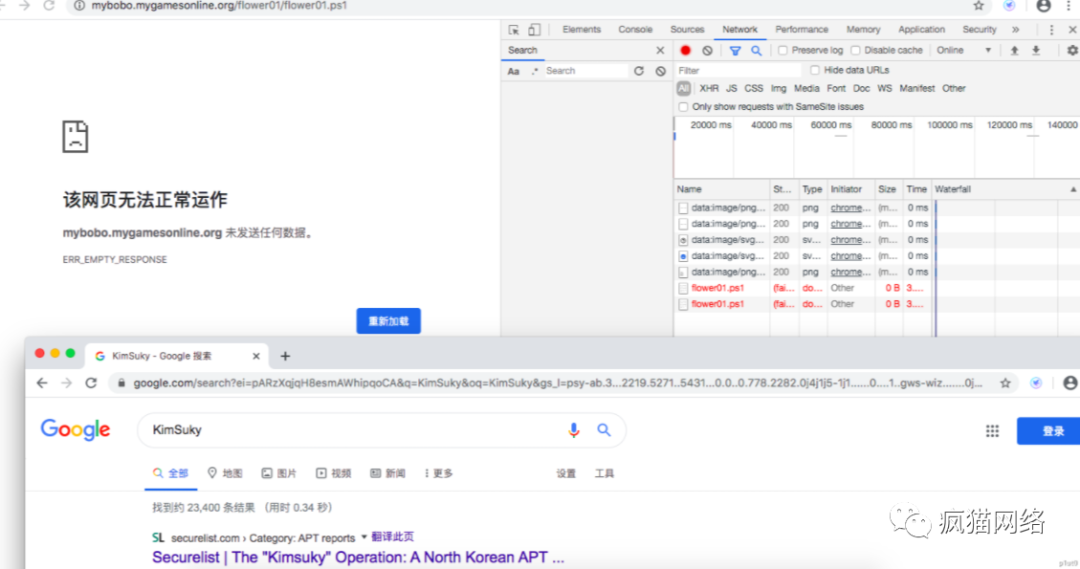This screenshot has width=1080, height=569.
Task: Click the profile avatar icon in the Google window
Action: [1070, 383]
